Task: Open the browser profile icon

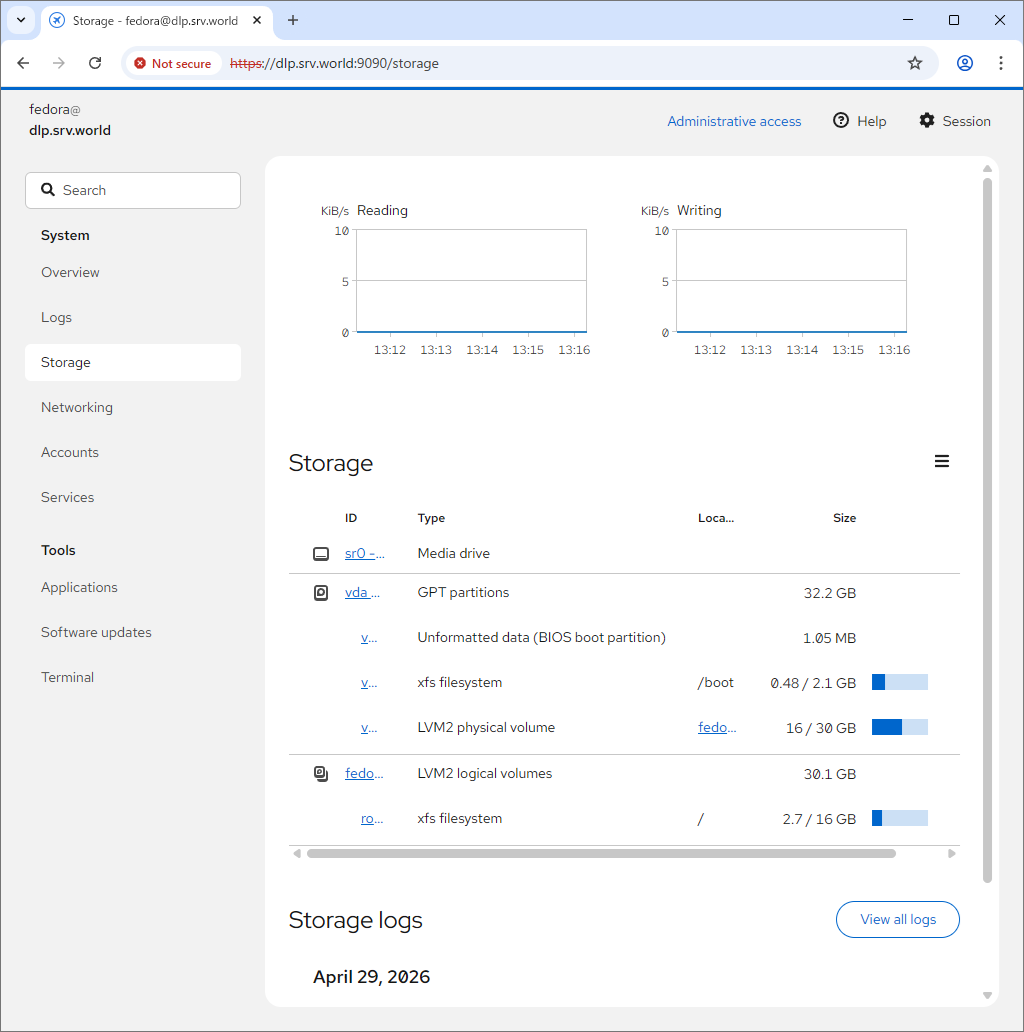Action: tap(965, 63)
